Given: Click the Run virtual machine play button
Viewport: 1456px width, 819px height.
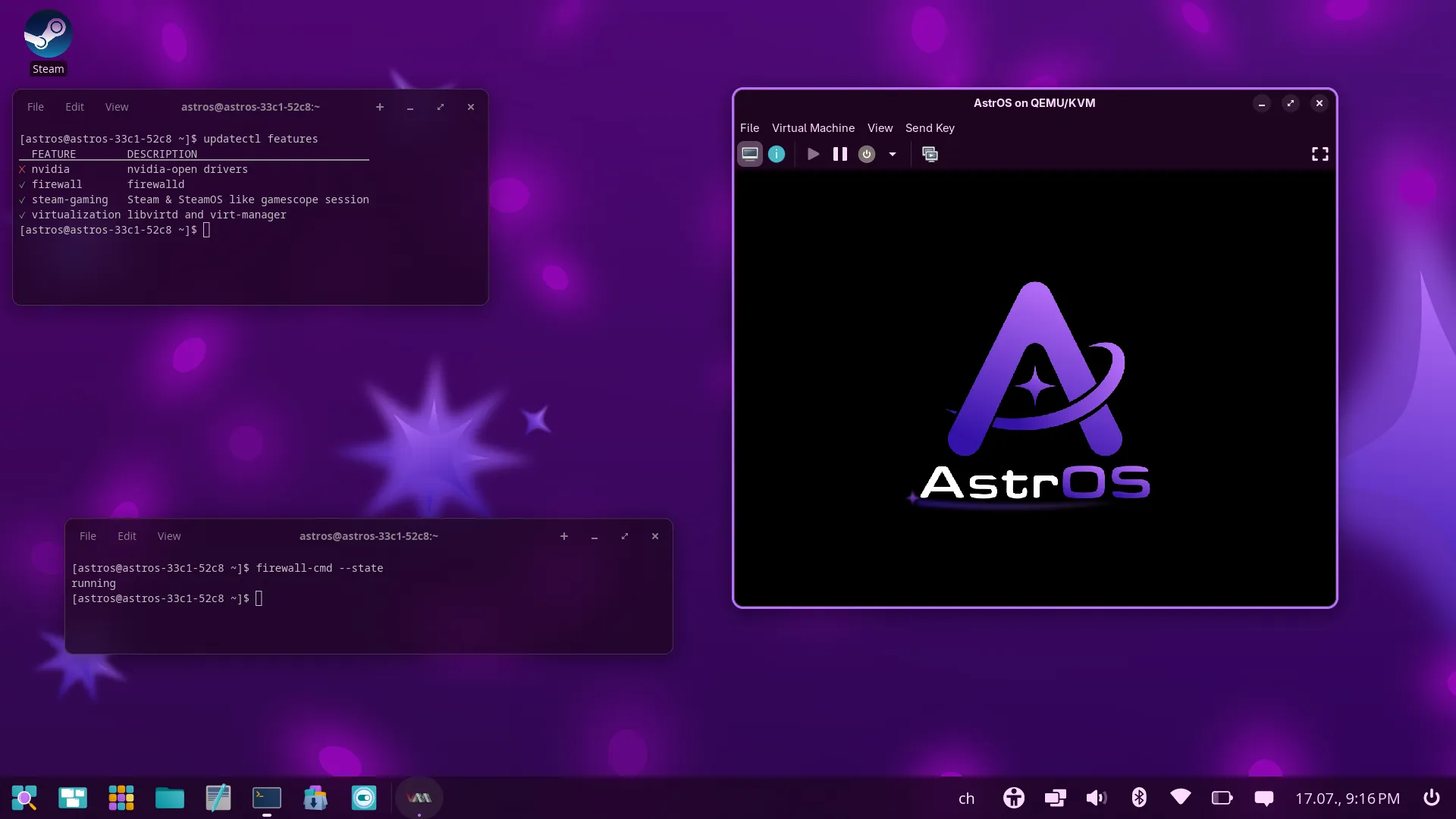Looking at the screenshot, I should click(x=813, y=154).
